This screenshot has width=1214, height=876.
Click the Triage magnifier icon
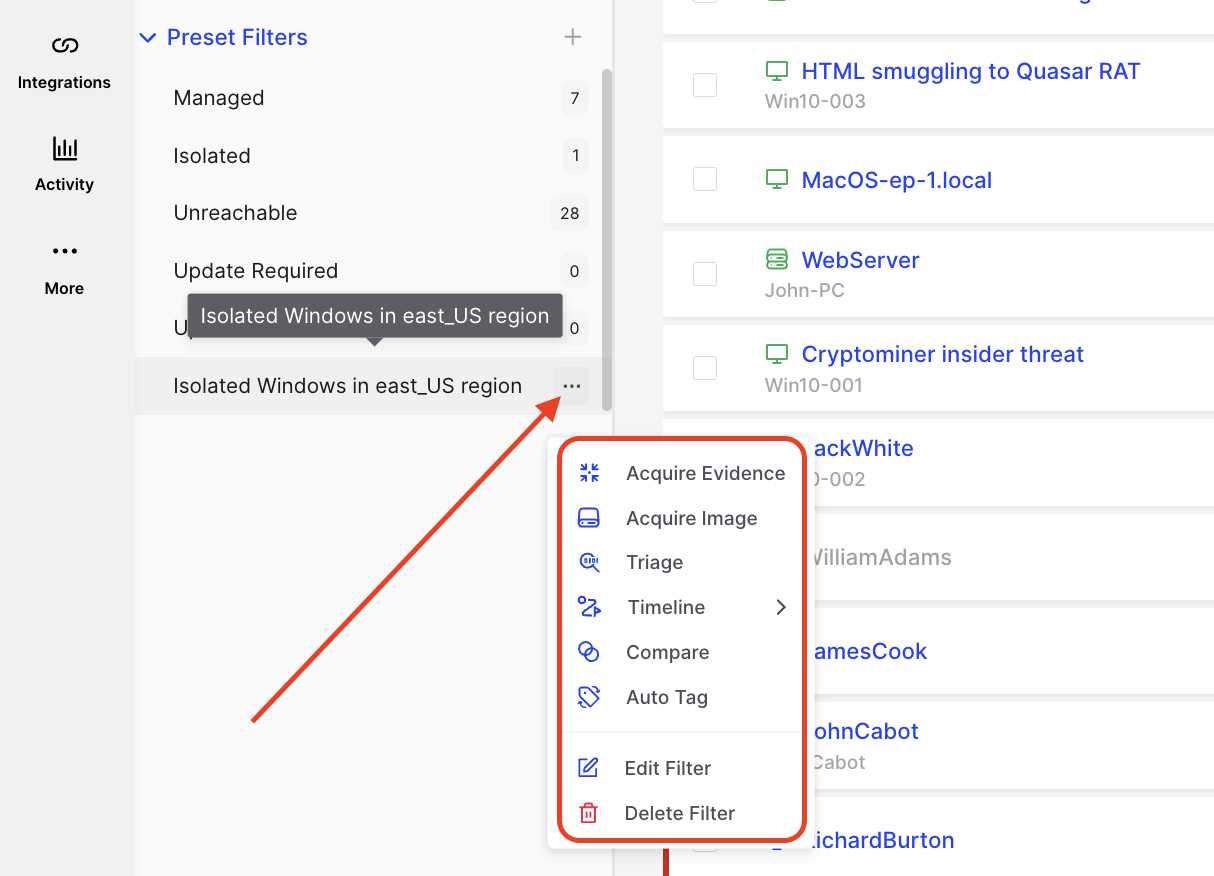pyautogui.click(x=589, y=563)
